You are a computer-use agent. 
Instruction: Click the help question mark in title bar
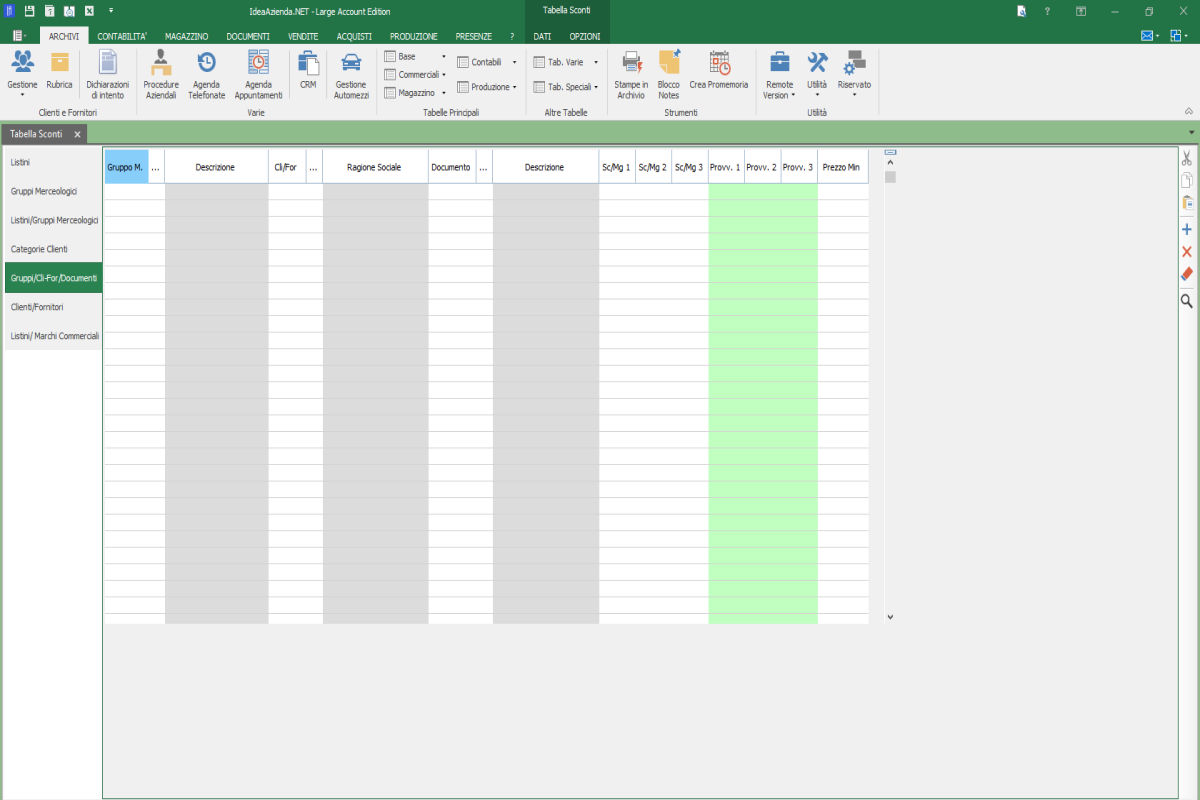pos(1047,11)
